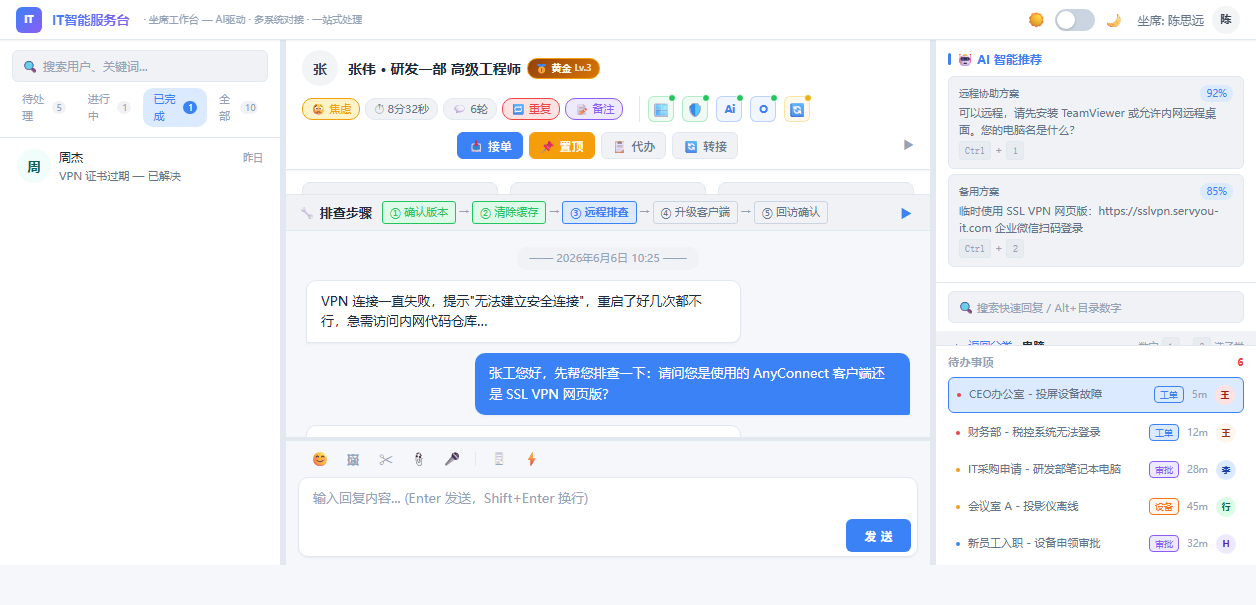The image size is (1256, 605).
Task: Open the blue circle status icon
Action: pos(763,109)
